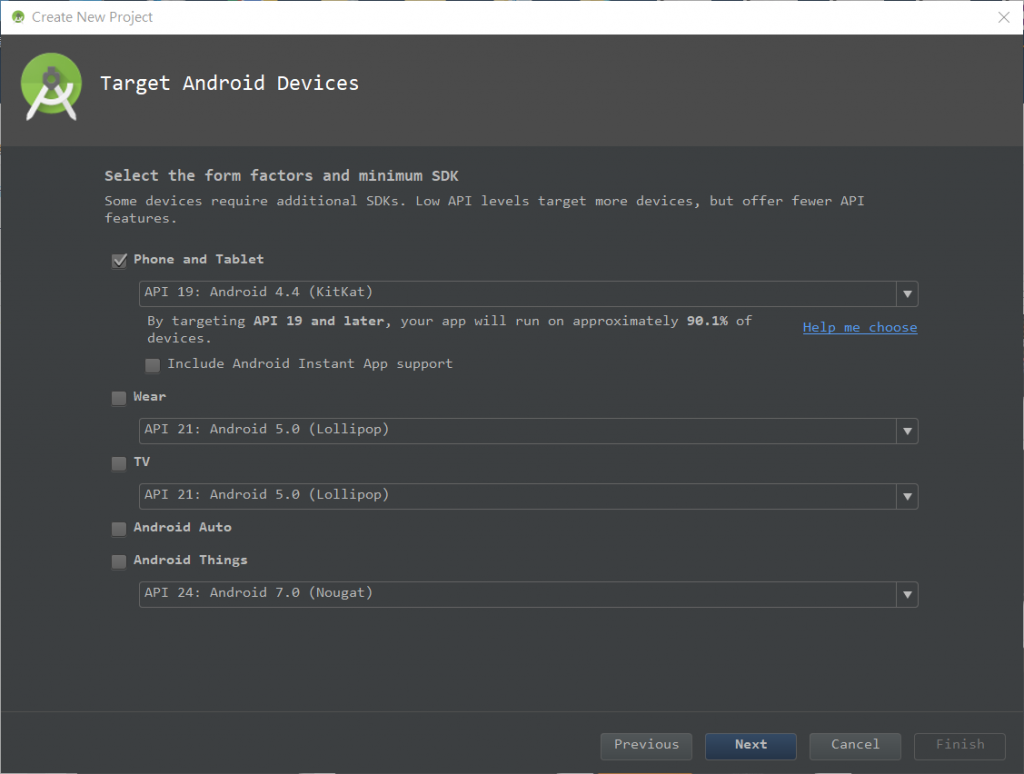Viewport: 1024px width, 774px height.
Task: Close the Create New Project dialog
Action: point(1004,17)
